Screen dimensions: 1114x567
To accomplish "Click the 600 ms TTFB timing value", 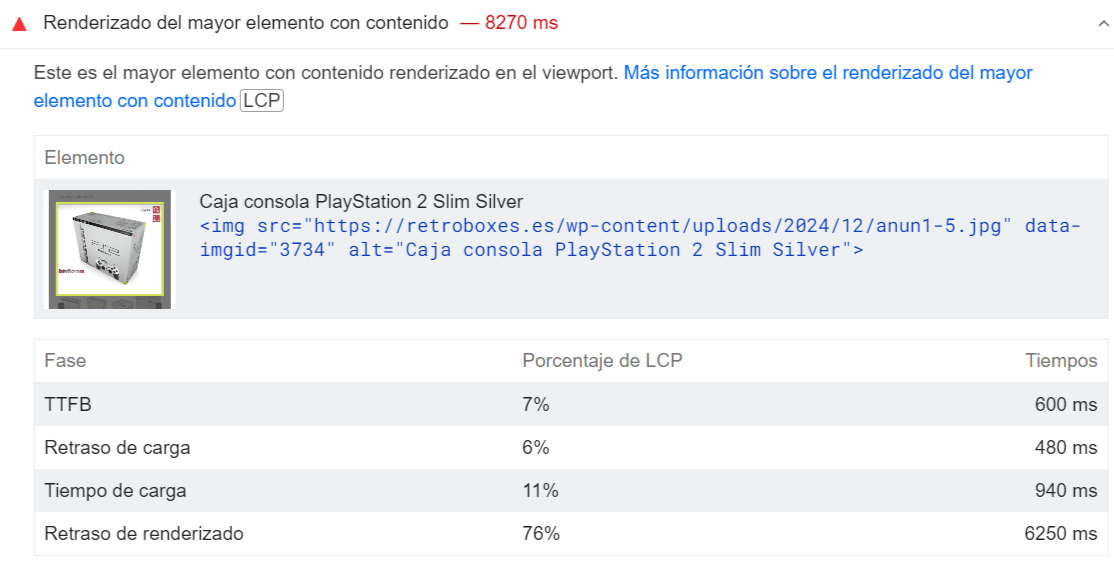I will [1066, 404].
